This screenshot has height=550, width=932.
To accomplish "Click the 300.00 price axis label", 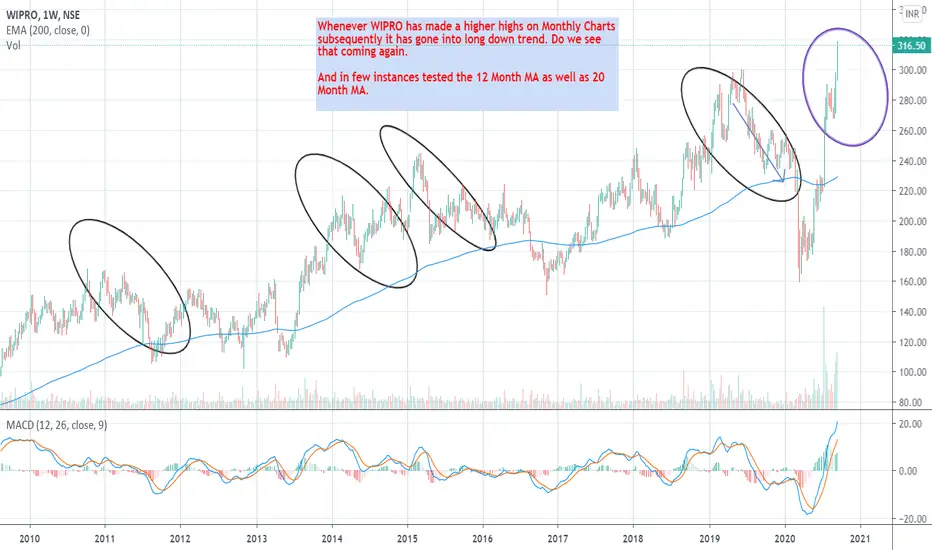I will point(912,70).
